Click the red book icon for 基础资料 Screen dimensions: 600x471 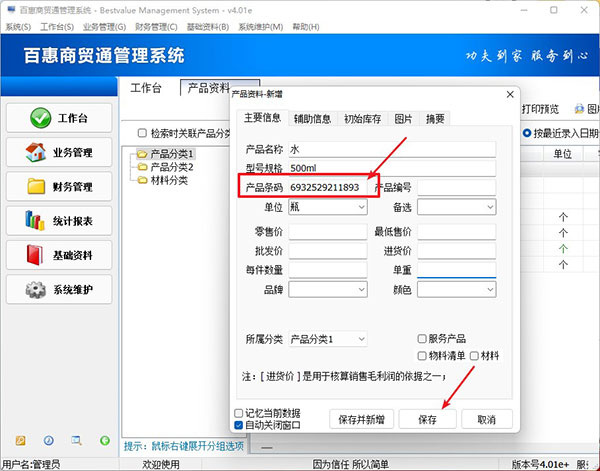[34, 255]
